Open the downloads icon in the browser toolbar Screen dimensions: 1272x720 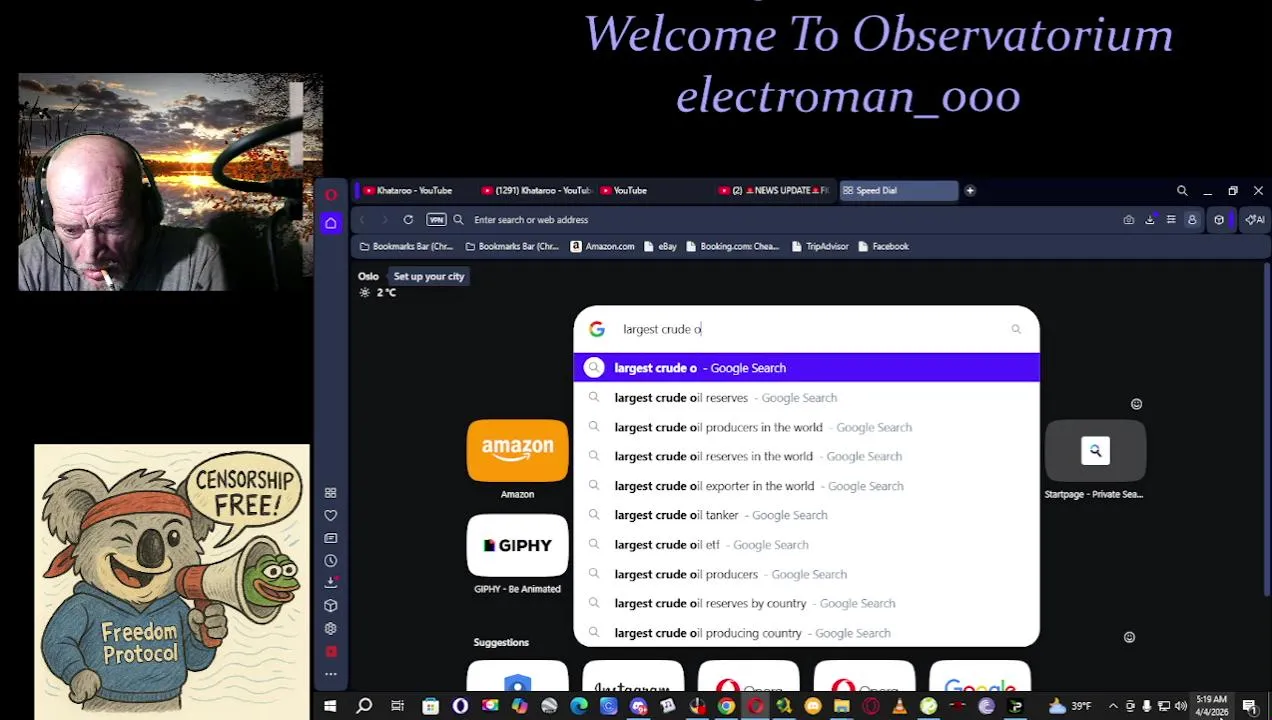click(1150, 220)
